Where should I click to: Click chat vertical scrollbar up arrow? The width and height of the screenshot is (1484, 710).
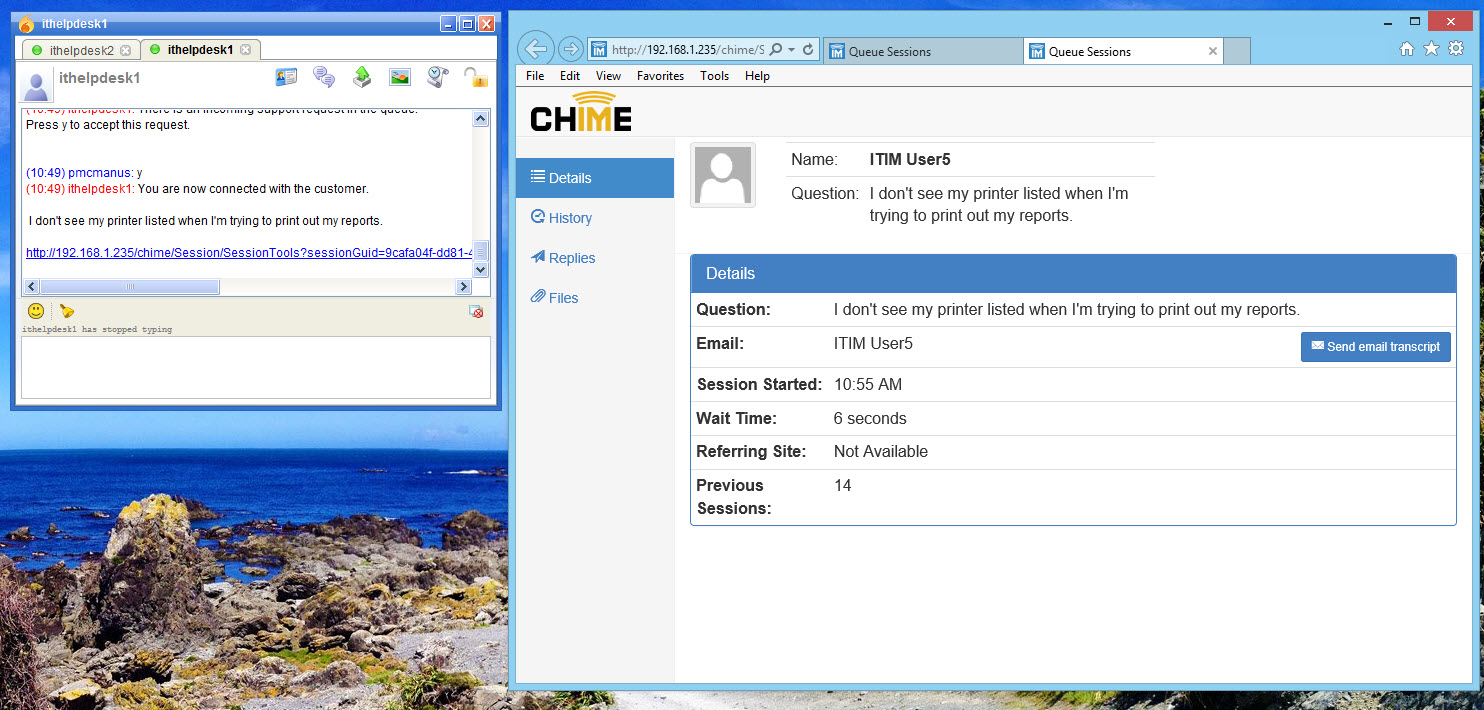[480, 119]
